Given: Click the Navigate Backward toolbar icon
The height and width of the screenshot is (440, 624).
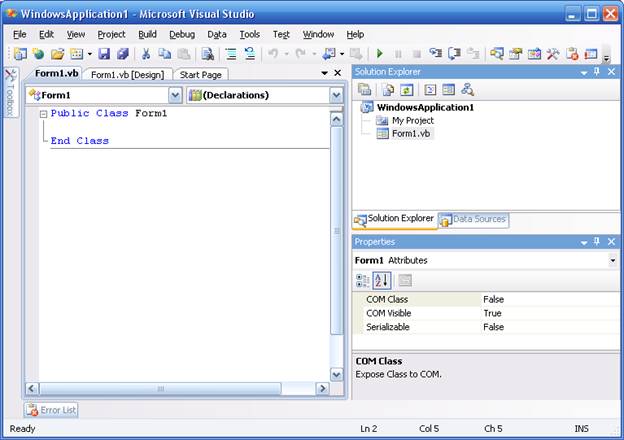Looking at the screenshot, I should pyautogui.click(x=329, y=53).
